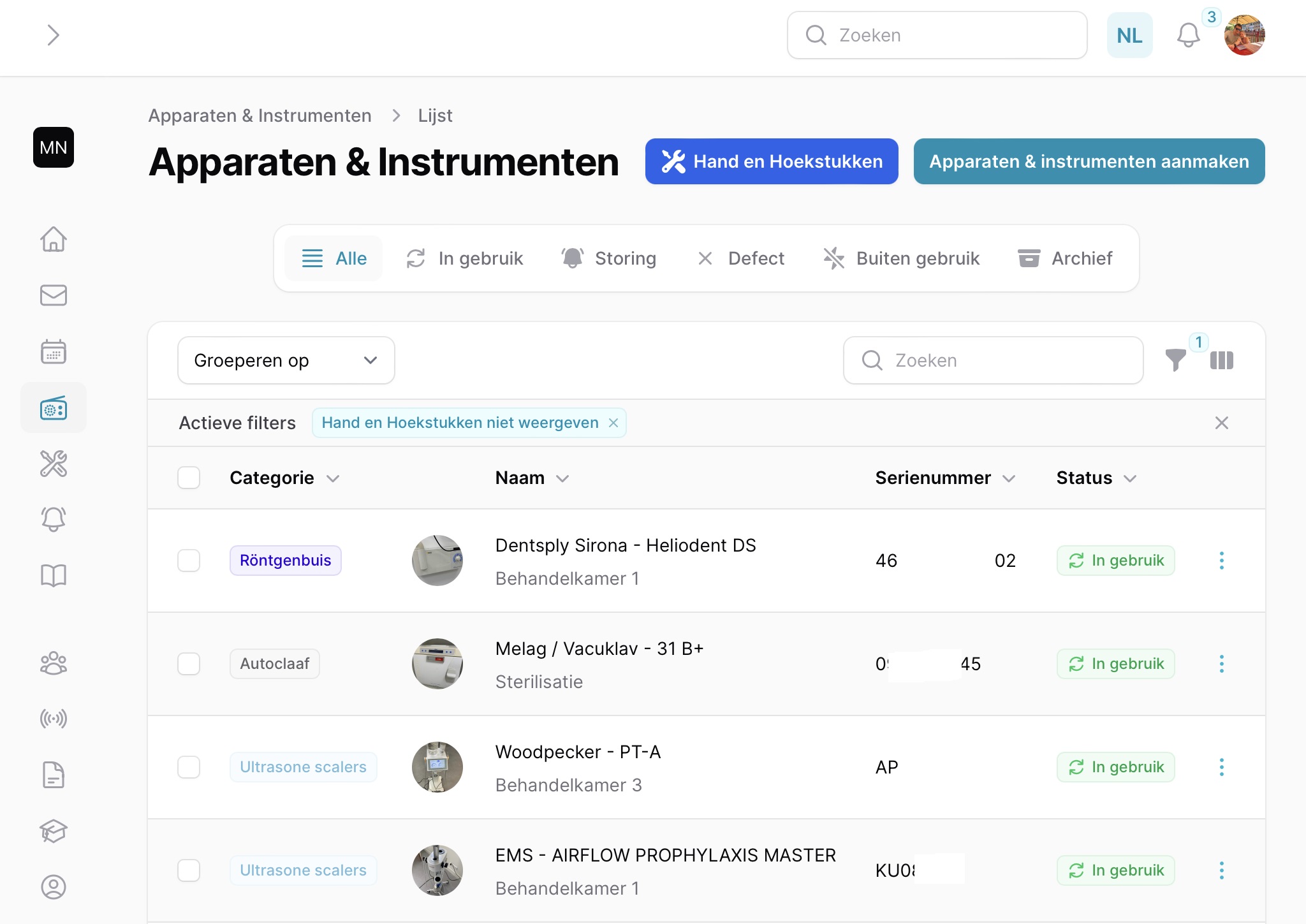Open actions menu for Vacuklav row
The image size is (1306, 924).
1221,664
